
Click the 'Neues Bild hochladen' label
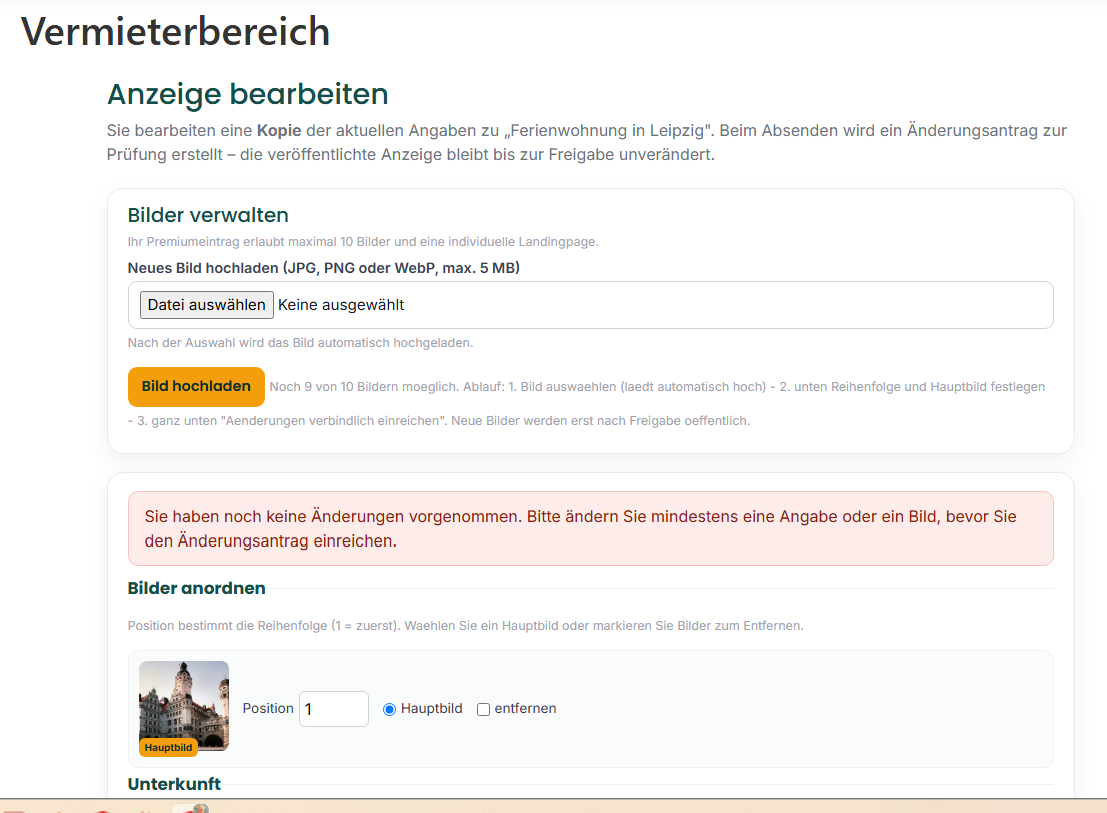[323, 268]
